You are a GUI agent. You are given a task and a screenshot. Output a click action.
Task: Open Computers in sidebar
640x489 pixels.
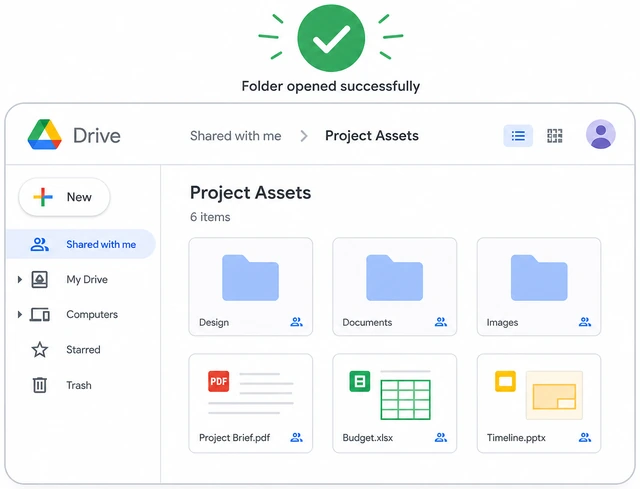coord(92,315)
